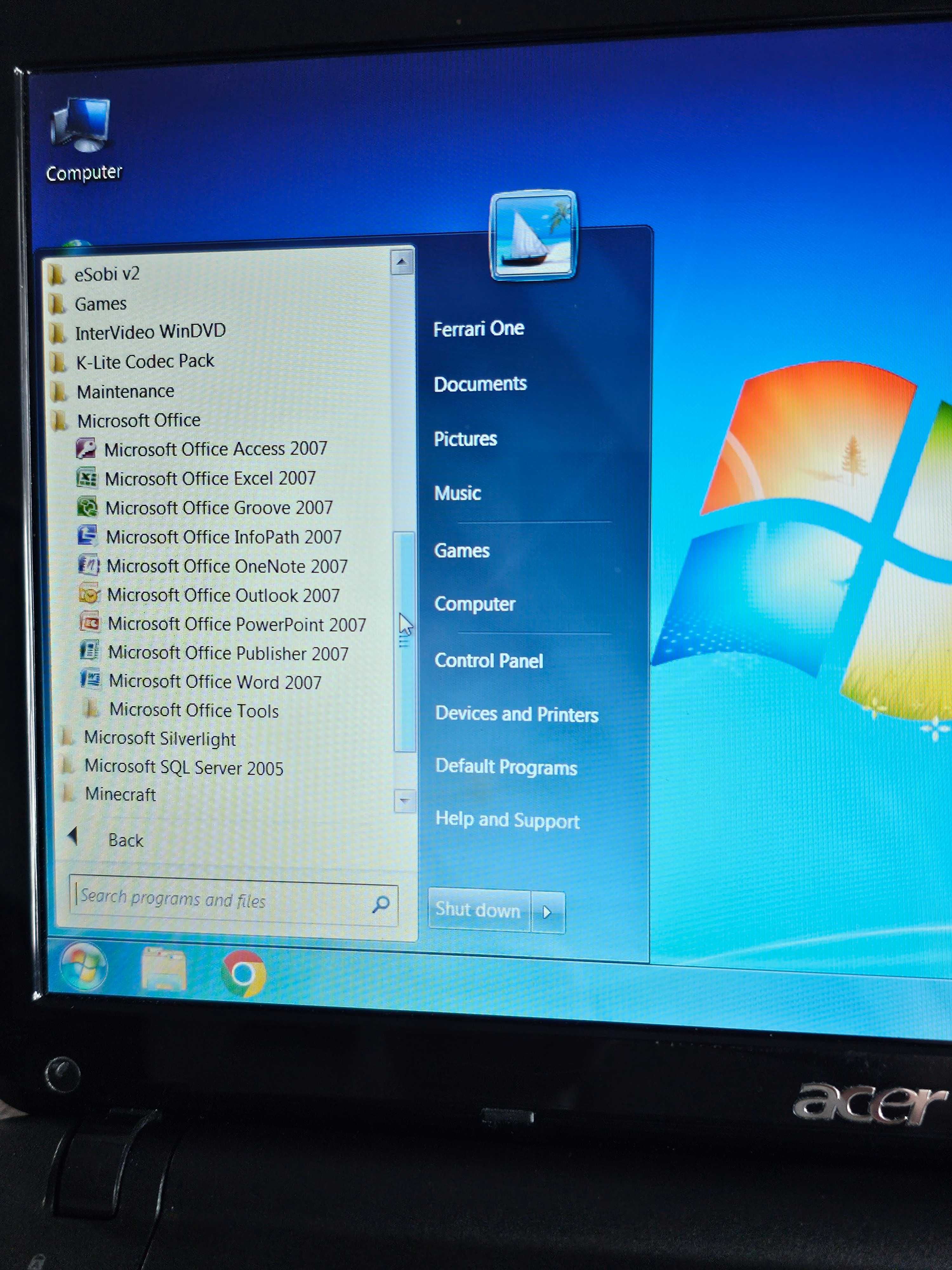Launch Microsoft Office InfoPath 2007
The image size is (952, 1270).
pos(224,537)
